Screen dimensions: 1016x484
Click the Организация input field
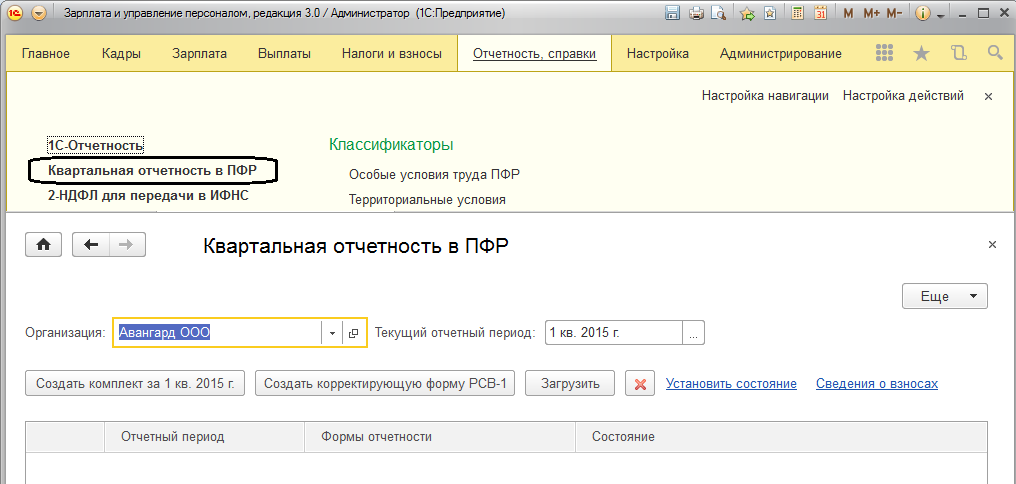[x=218, y=332]
